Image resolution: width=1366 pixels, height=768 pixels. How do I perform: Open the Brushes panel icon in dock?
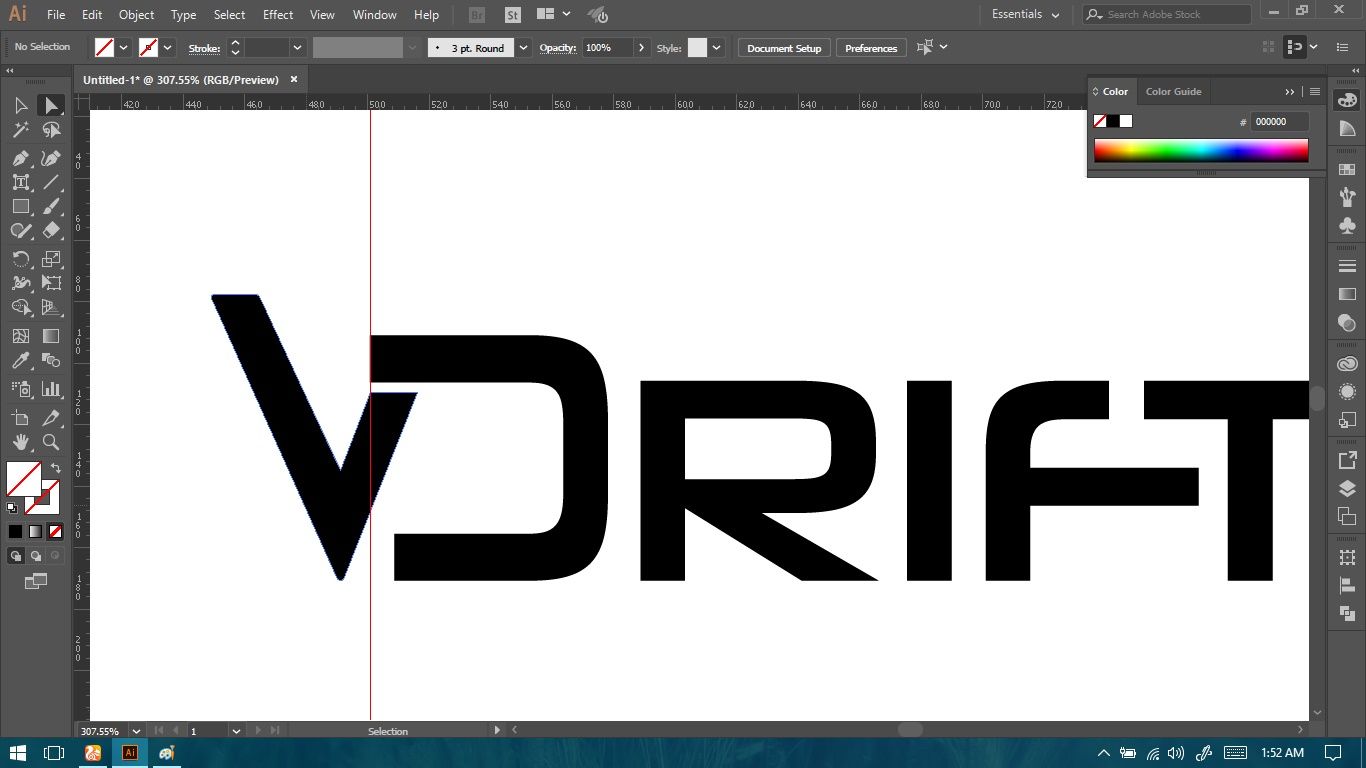[x=1347, y=196]
